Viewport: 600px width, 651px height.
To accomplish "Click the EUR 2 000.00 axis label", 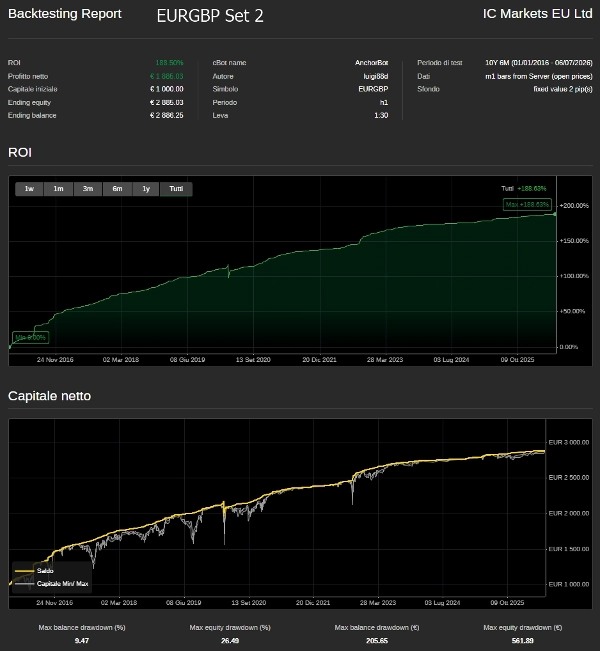I will point(568,514).
